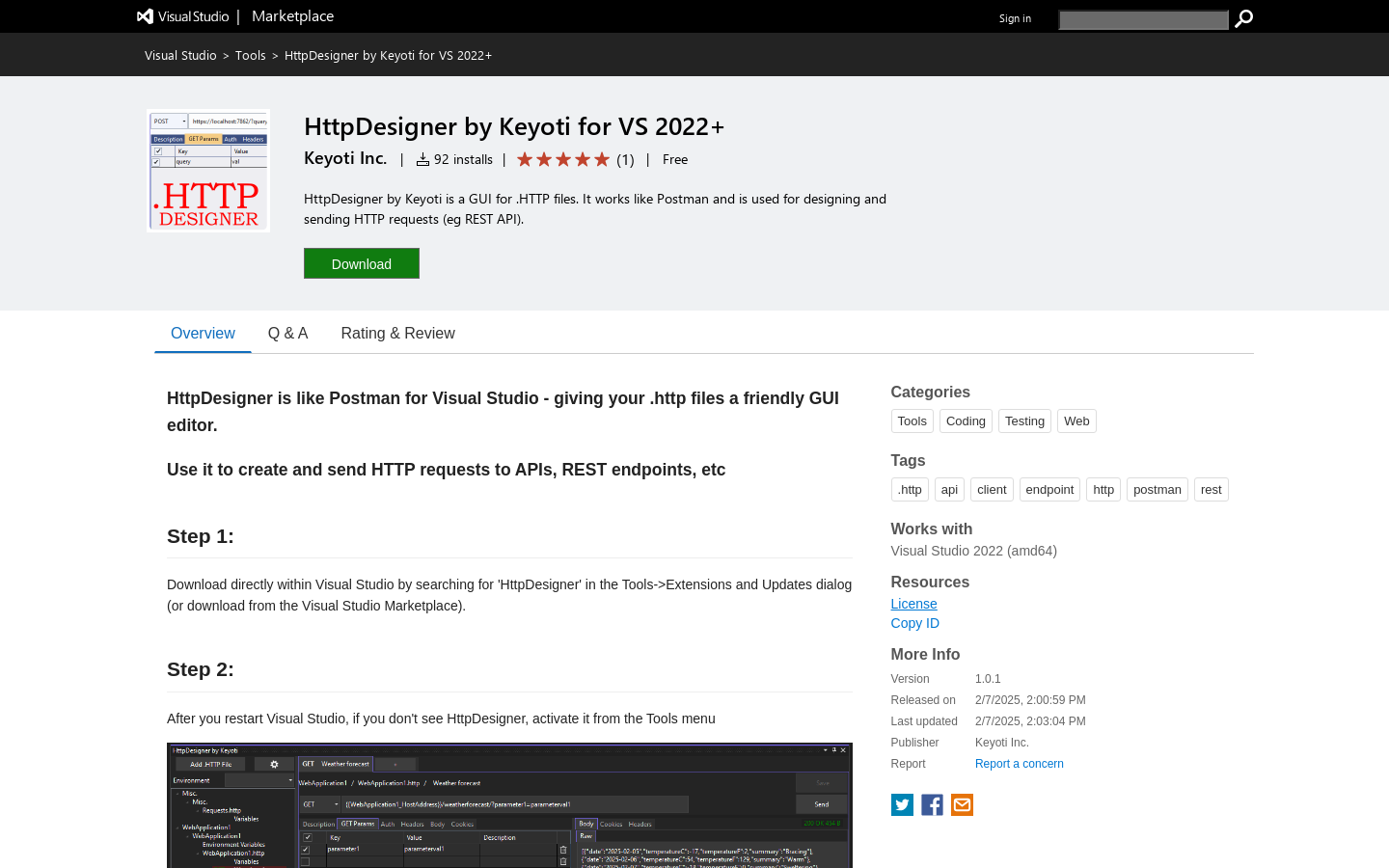Select the Tools category
Viewport: 1389px width, 868px height.
click(x=912, y=421)
